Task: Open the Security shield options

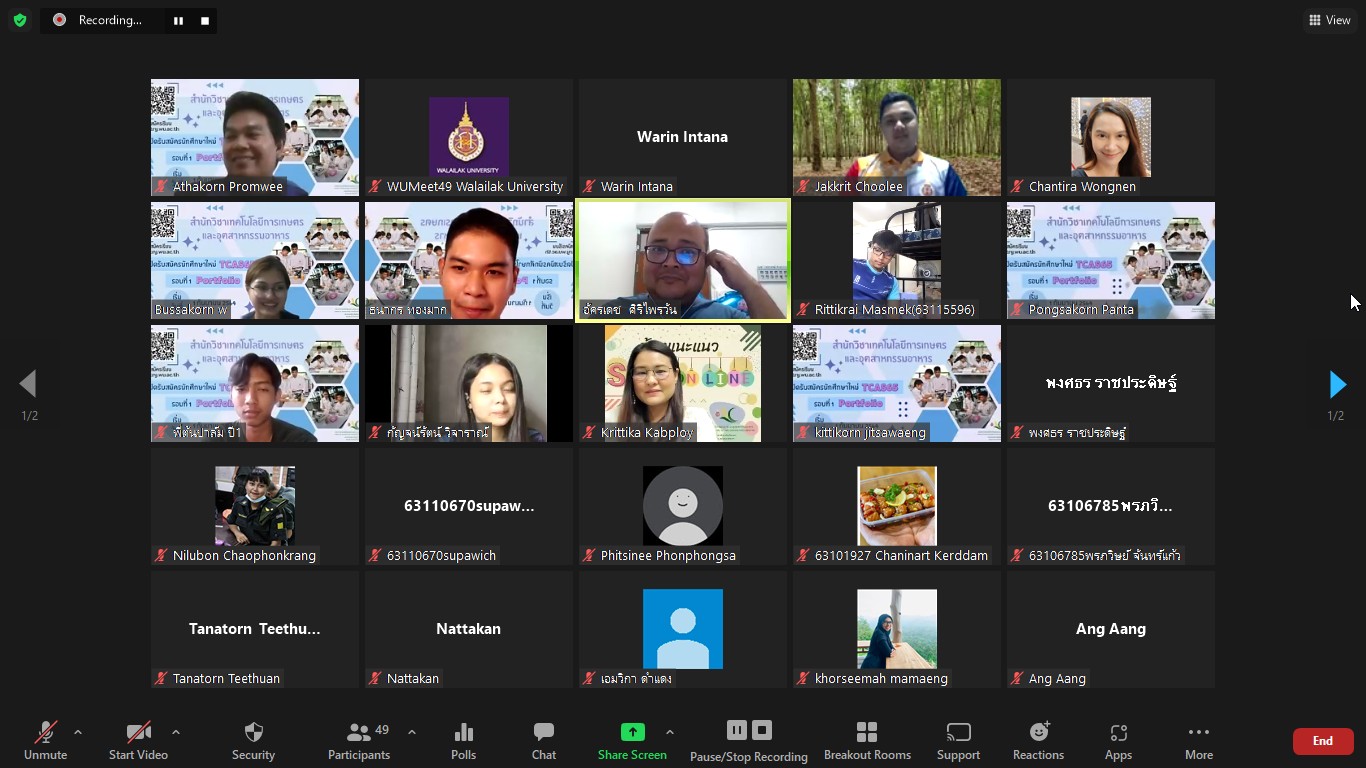Action: [253, 741]
